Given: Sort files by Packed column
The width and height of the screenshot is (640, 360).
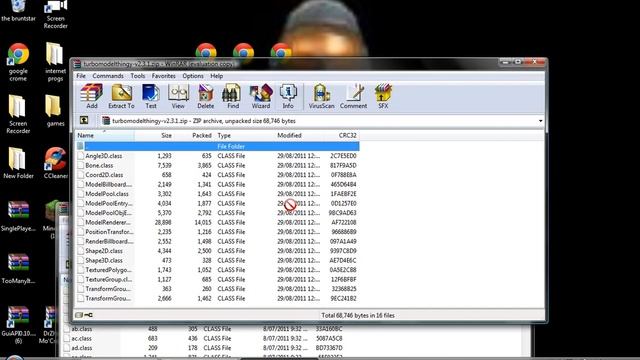Looking at the screenshot, I should [x=194, y=136].
